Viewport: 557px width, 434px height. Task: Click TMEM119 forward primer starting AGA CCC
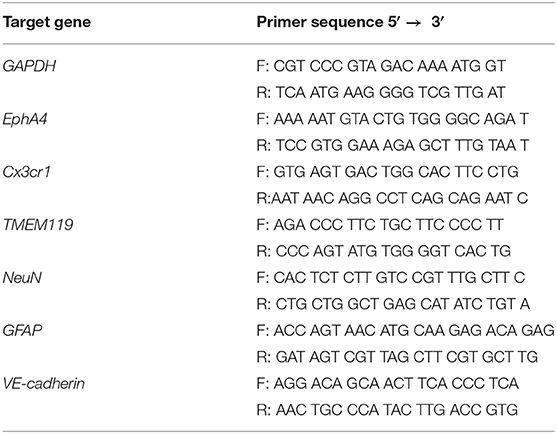(380, 225)
